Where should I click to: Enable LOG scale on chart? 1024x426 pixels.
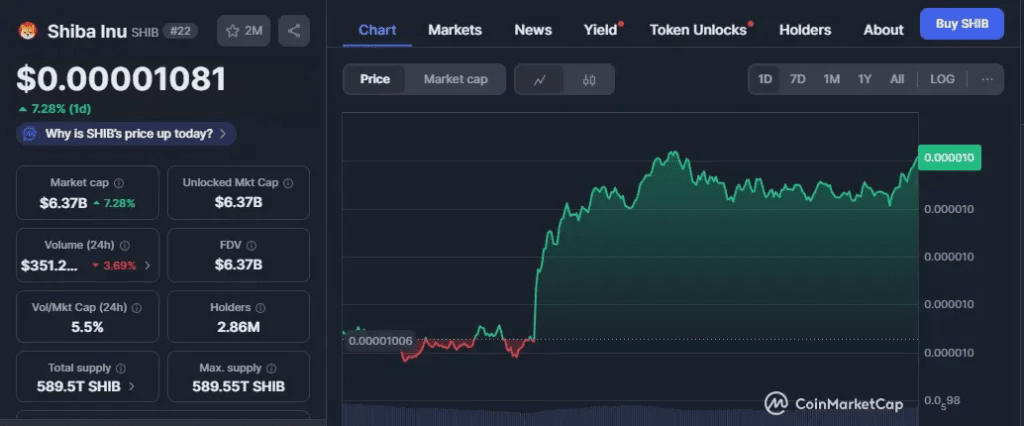[942, 79]
